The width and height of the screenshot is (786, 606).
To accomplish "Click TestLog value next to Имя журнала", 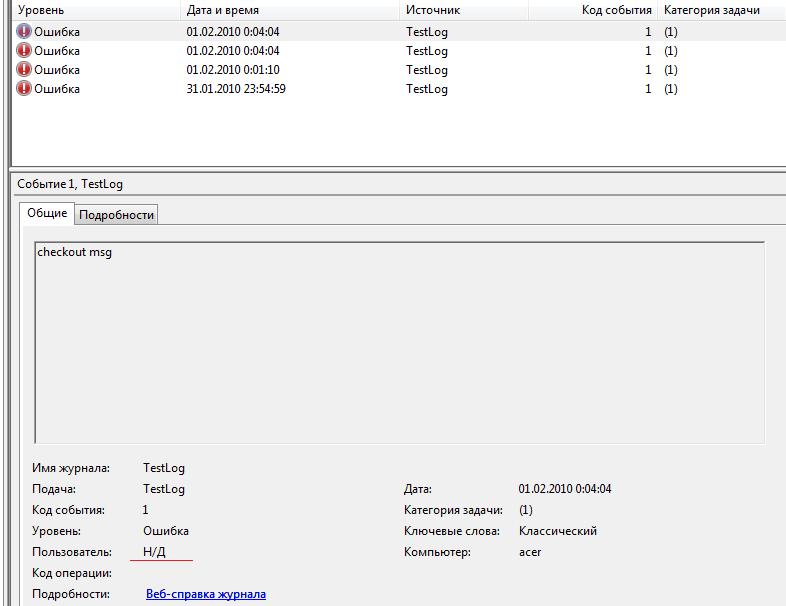I will pyautogui.click(x=163, y=468).
